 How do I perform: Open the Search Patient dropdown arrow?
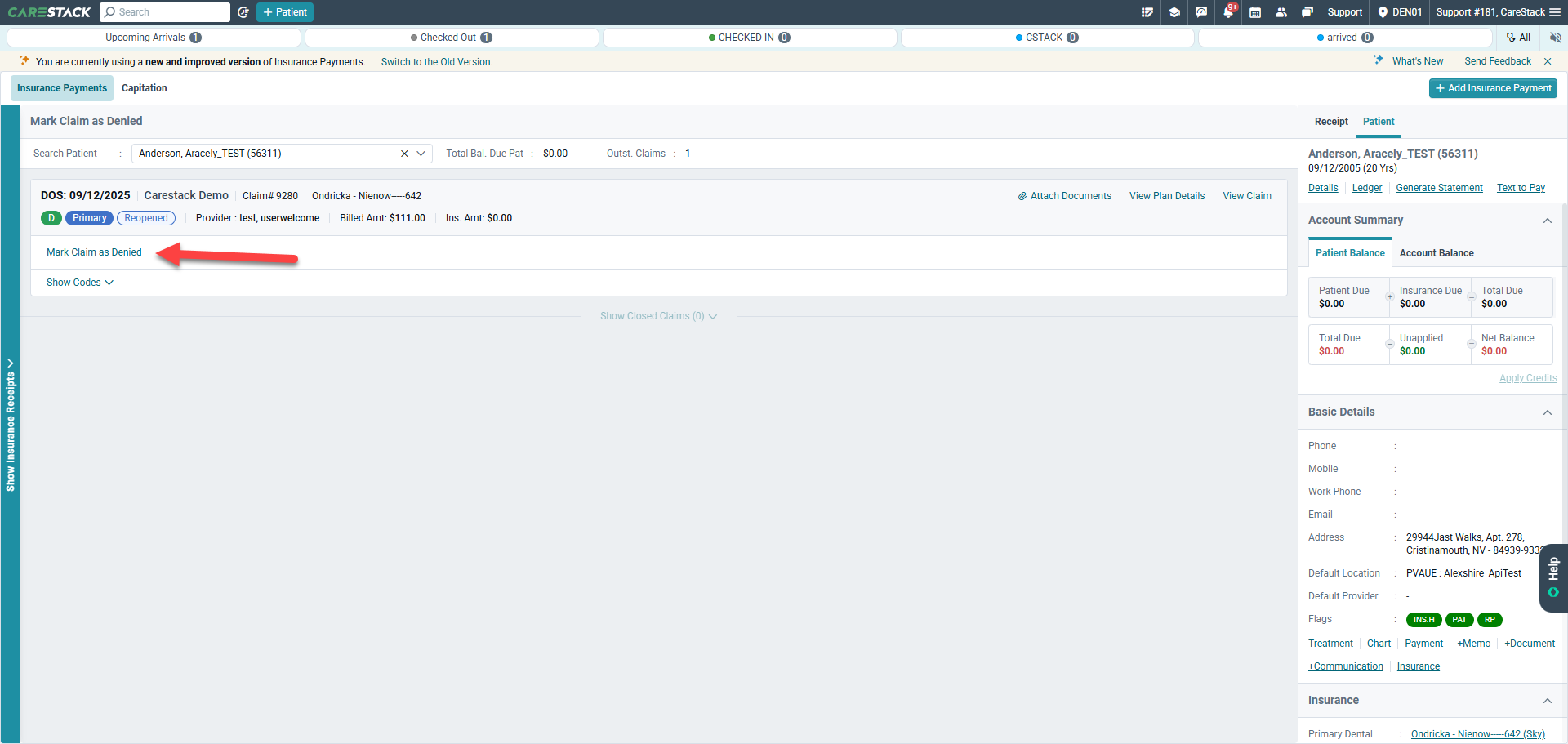(421, 154)
